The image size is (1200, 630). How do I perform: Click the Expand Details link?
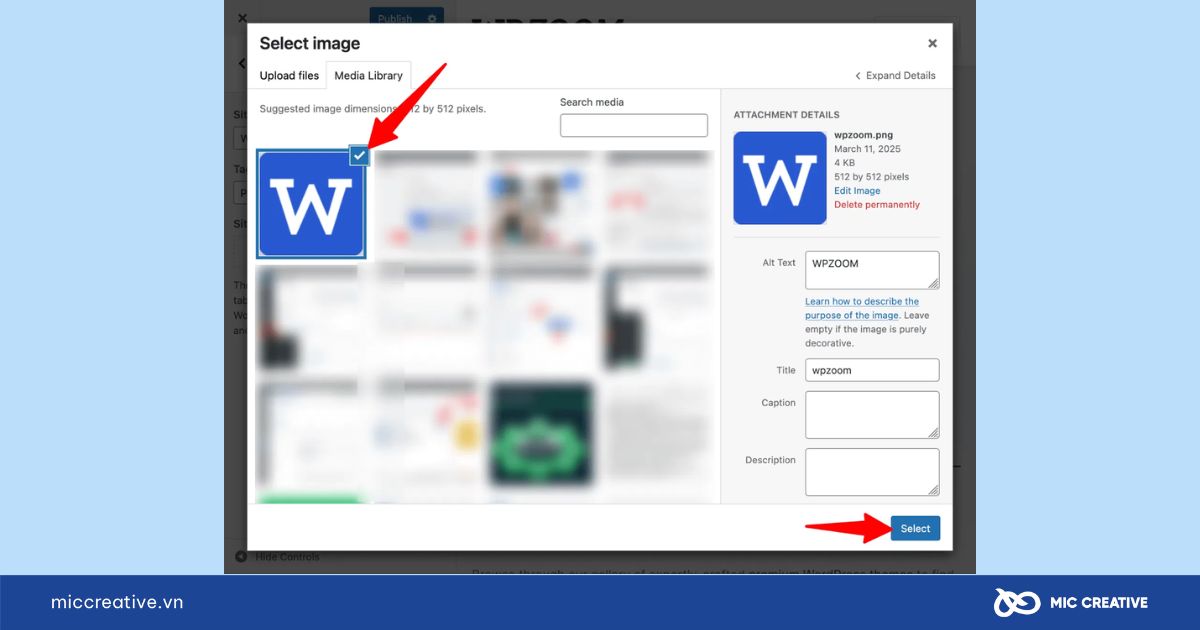895,76
